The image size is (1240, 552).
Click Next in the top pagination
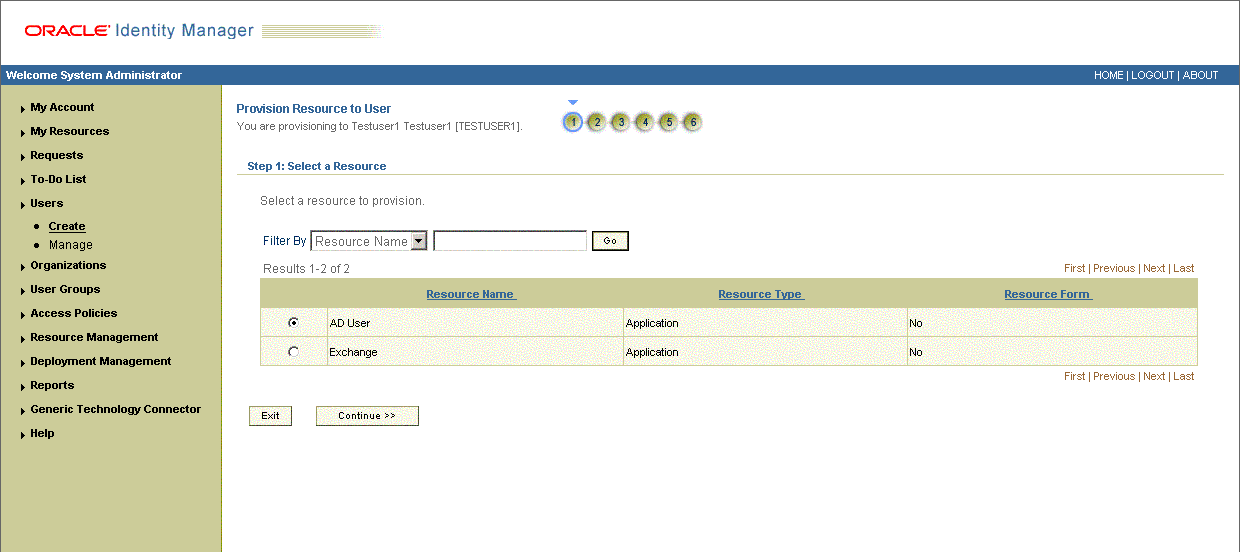(1154, 268)
